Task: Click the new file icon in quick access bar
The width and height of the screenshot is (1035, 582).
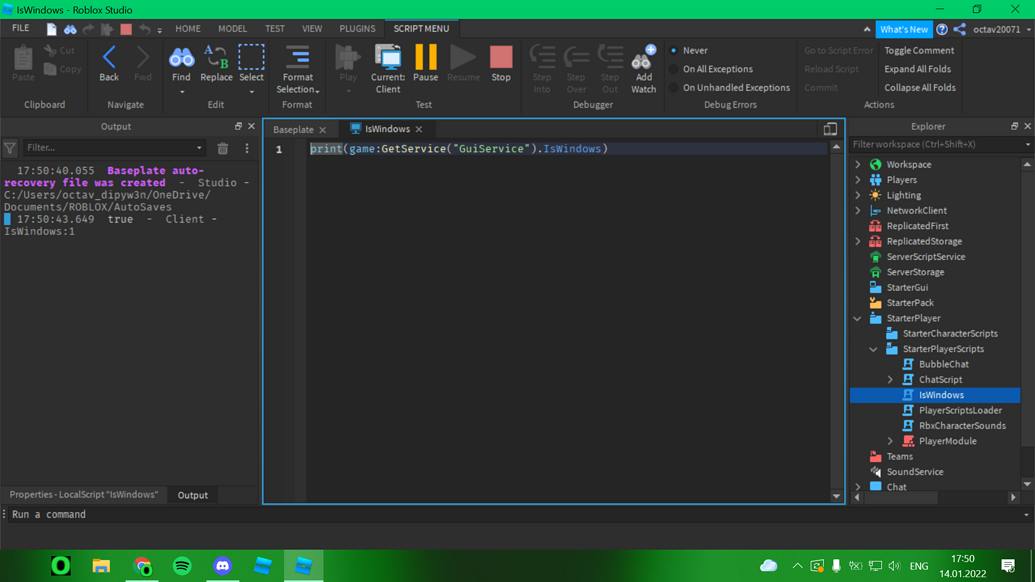Action: 51,29
